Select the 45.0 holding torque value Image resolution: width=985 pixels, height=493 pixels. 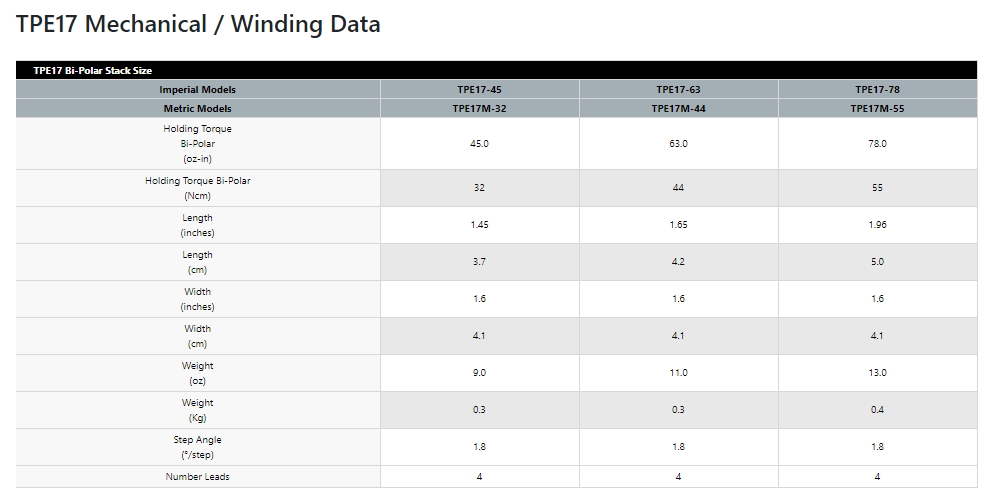coord(479,144)
